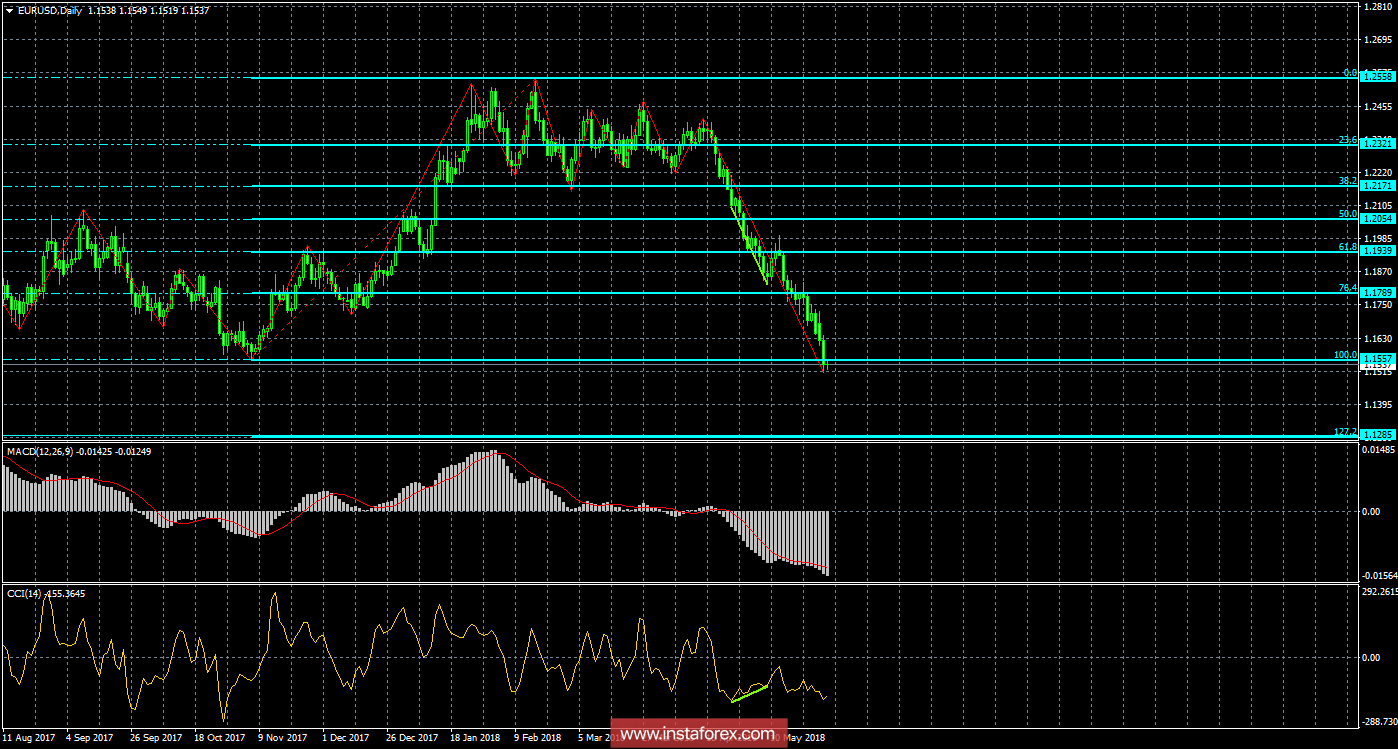Click the 9 Nov 2017 date label
This screenshot has height=749, width=1398.
[283, 738]
